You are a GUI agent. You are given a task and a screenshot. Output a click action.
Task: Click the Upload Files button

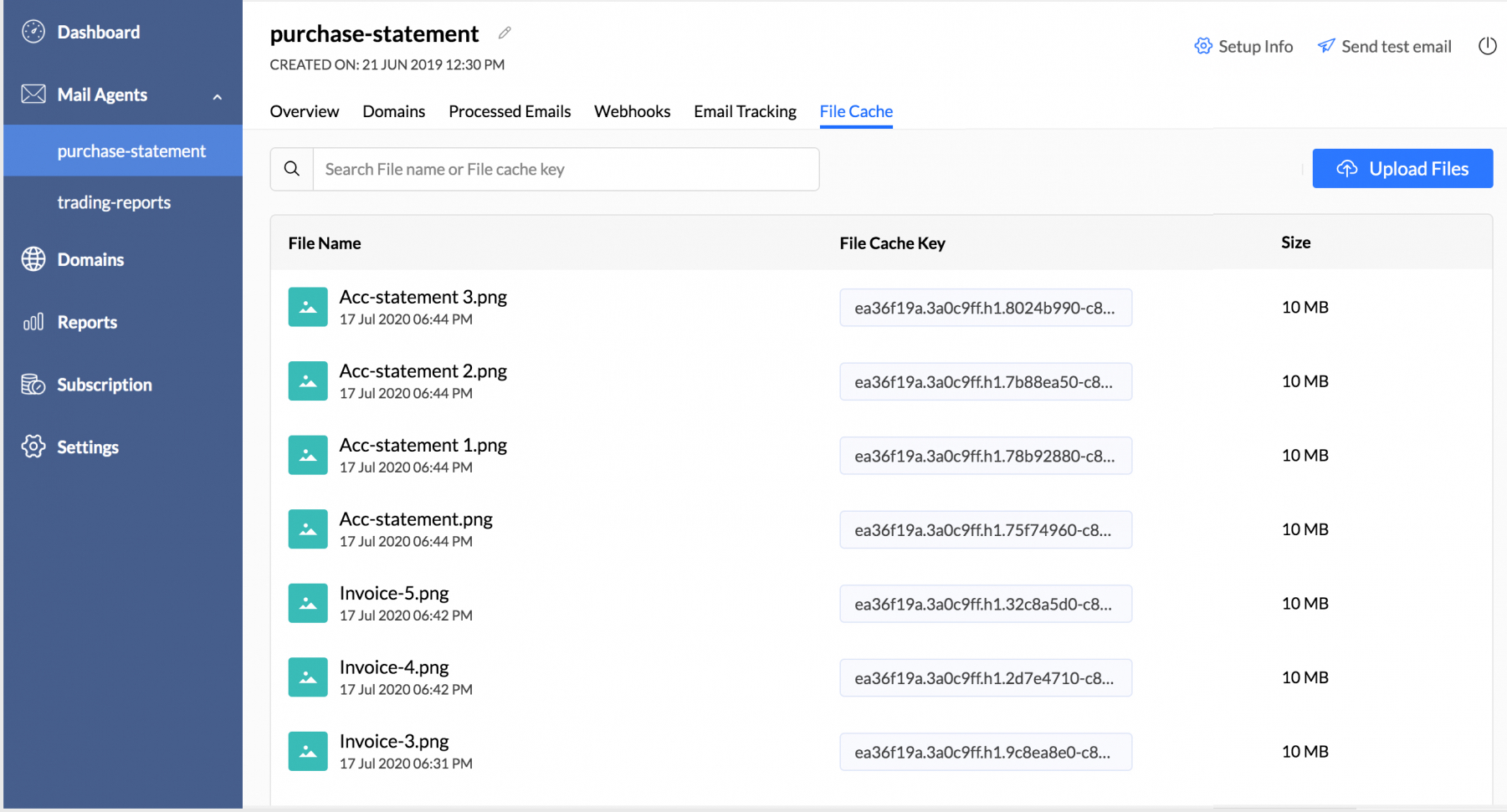[x=1402, y=169]
